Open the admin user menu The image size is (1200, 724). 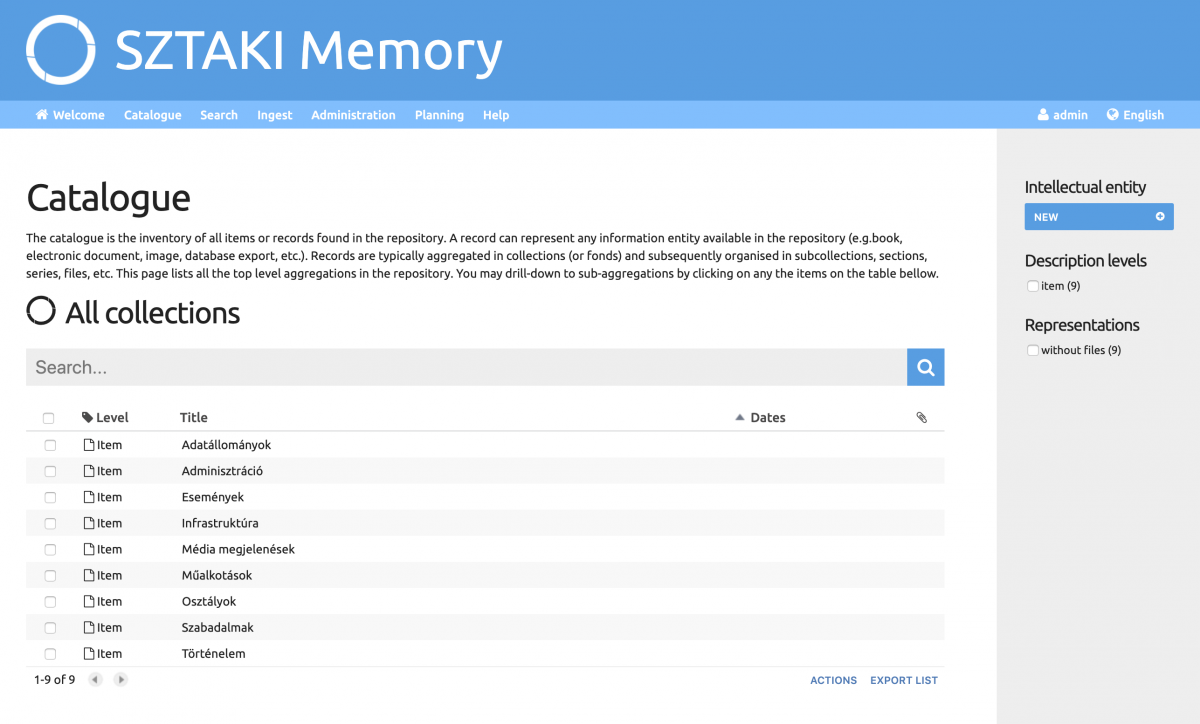[x=1063, y=115]
